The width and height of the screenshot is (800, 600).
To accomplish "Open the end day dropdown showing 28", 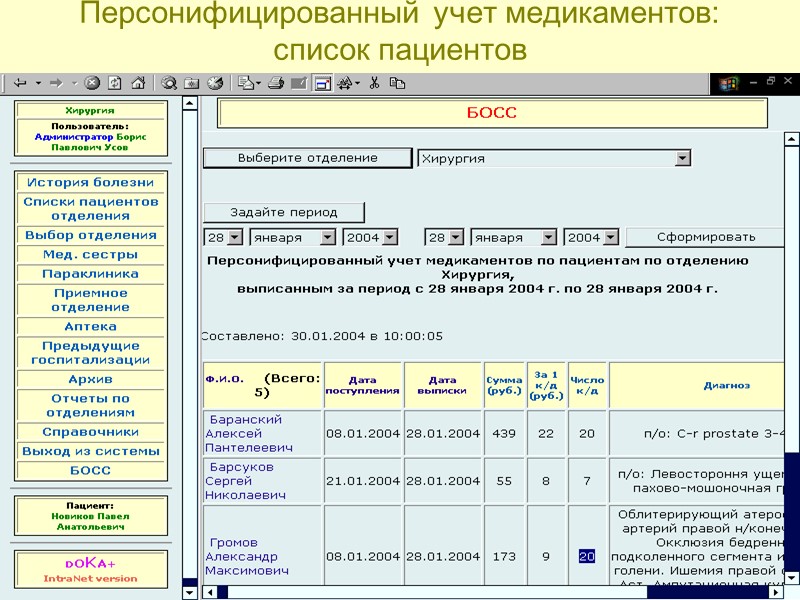I will tap(444, 237).
